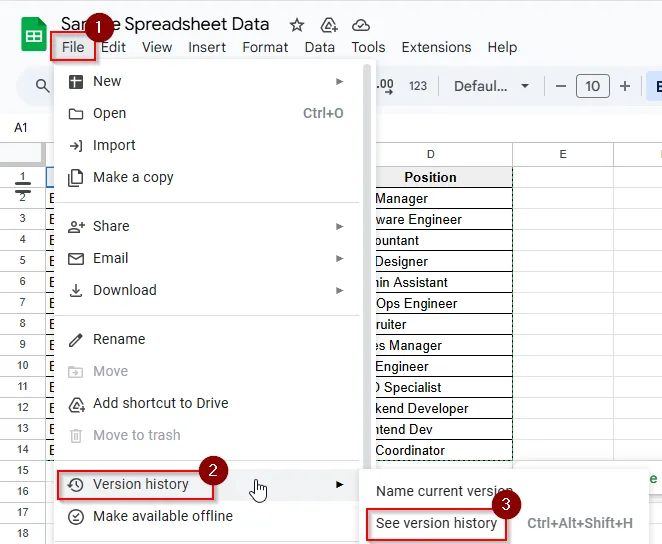Open the Extensions menu

click(436, 47)
